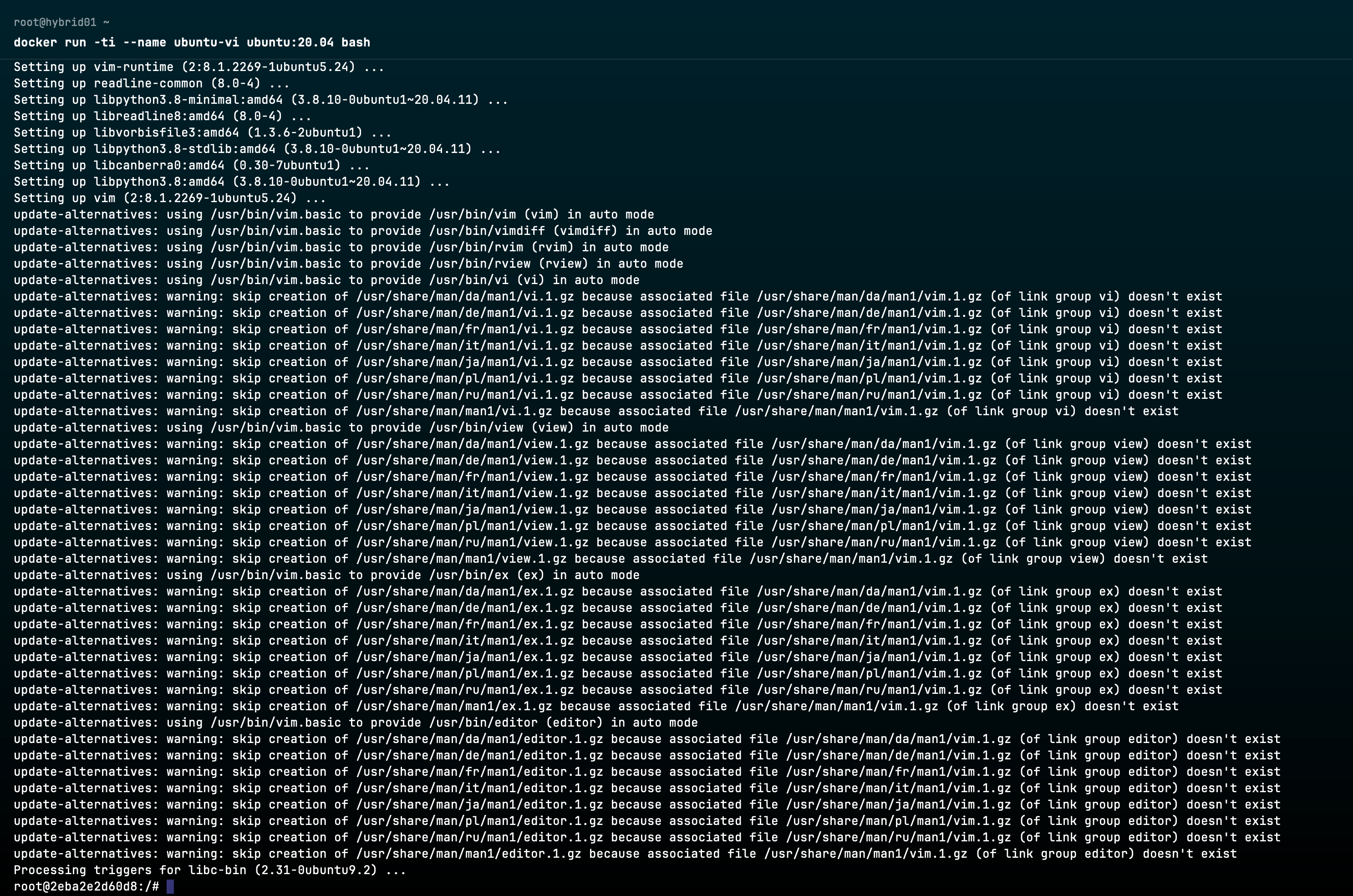Image resolution: width=1353 pixels, height=896 pixels.
Task: Click the docker run command header
Action: 192,42
